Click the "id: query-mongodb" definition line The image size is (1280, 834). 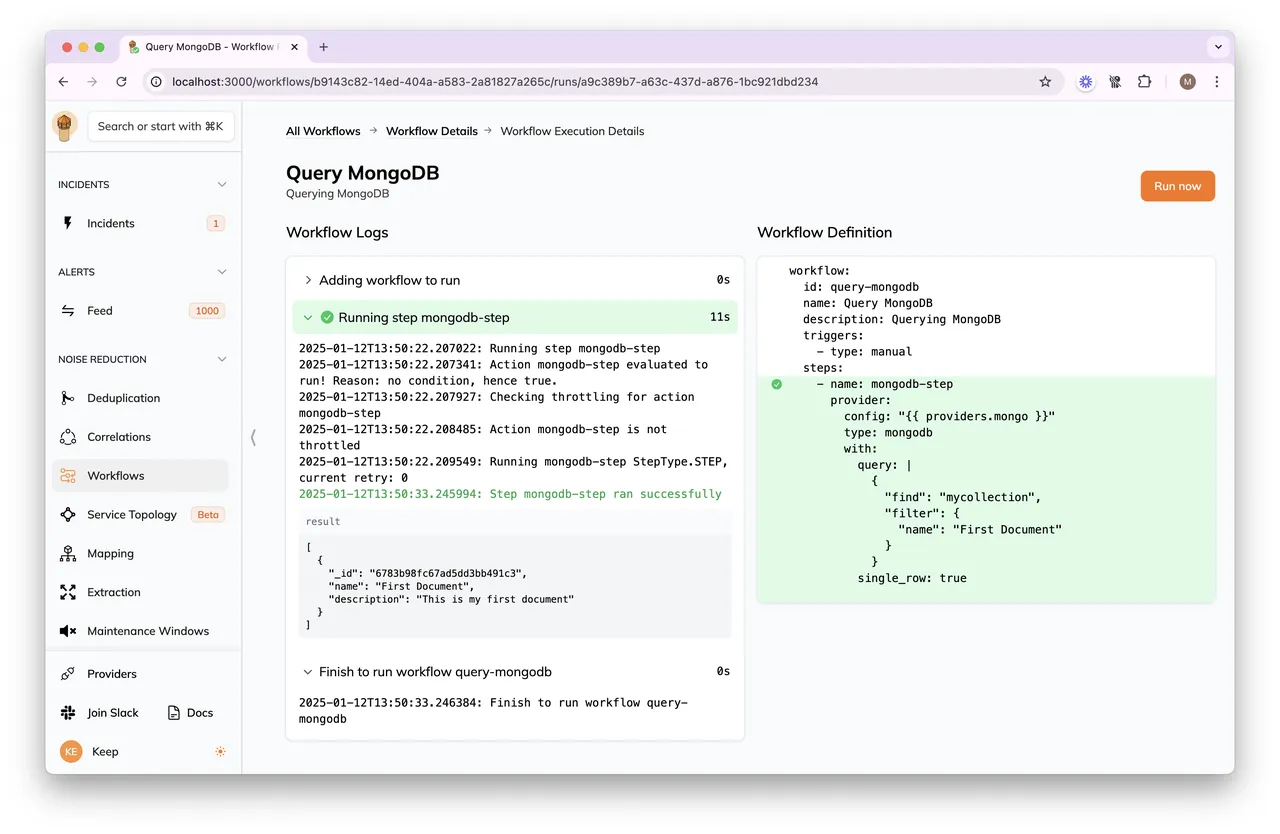pos(861,287)
